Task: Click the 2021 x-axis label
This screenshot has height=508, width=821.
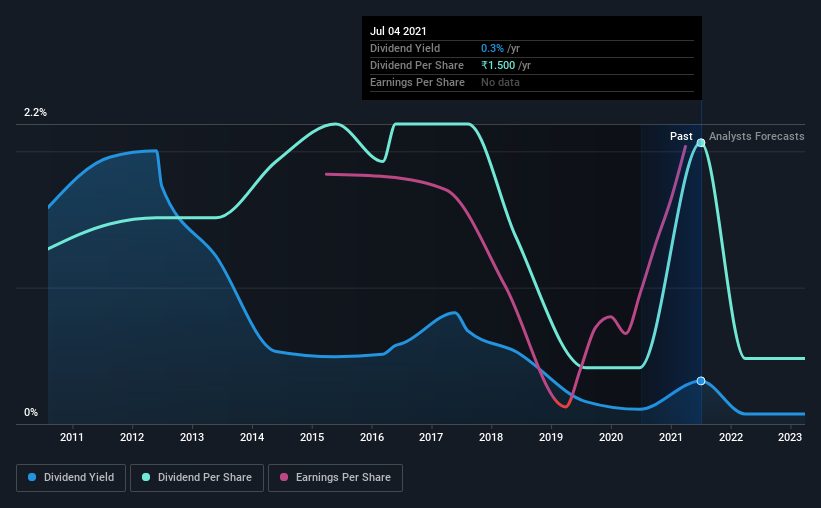Action: (x=671, y=437)
